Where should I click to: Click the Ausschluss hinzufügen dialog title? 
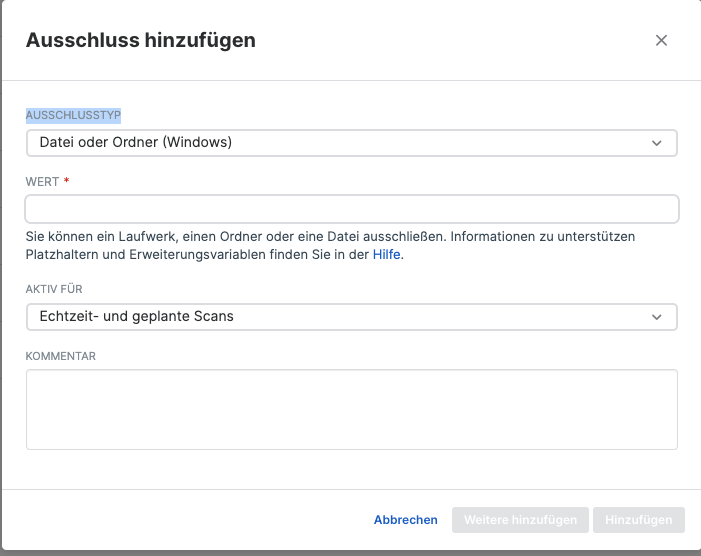[x=140, y=40]
